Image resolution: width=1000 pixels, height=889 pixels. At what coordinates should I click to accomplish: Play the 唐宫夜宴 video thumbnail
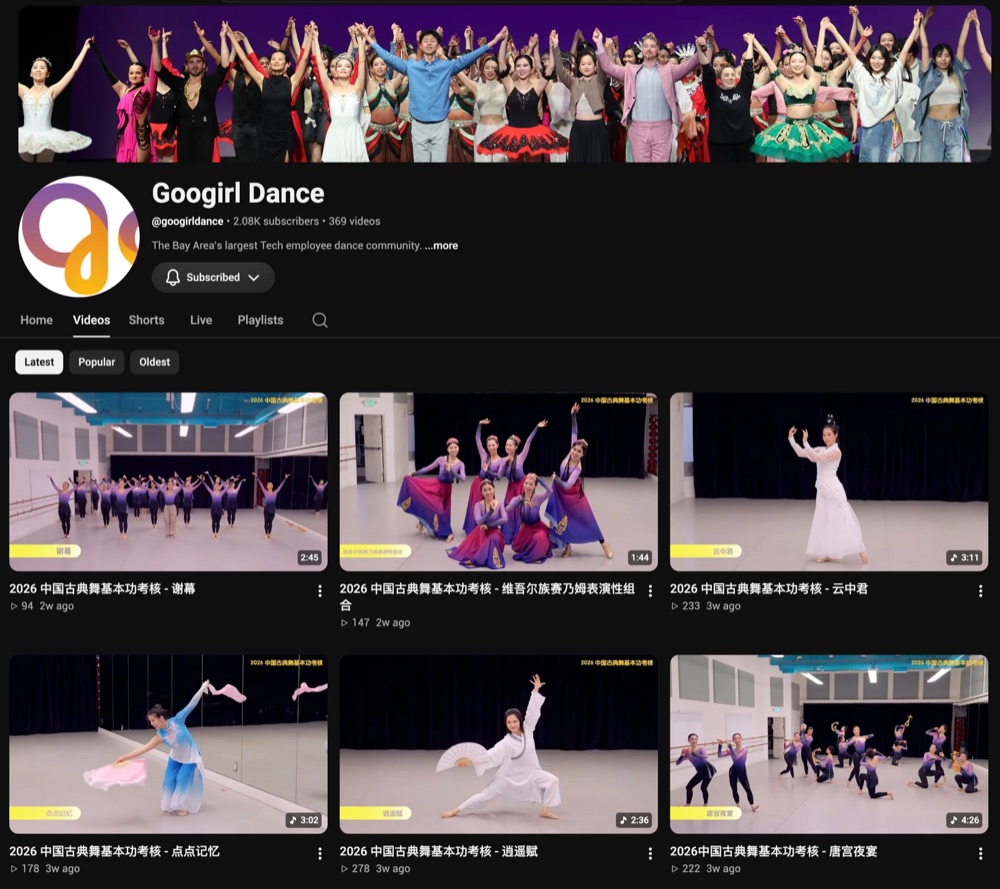click(x=829, y=744)
